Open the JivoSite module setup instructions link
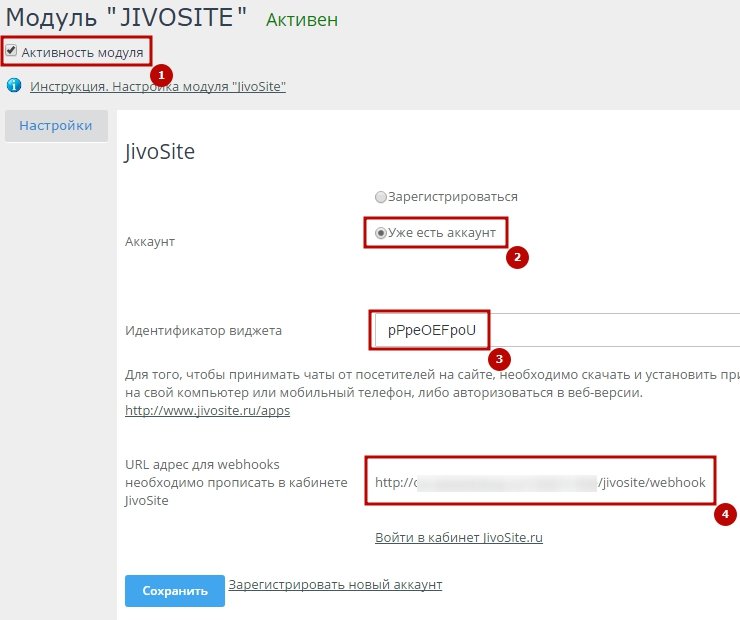740x620 pixels. [x=158, y=86]
